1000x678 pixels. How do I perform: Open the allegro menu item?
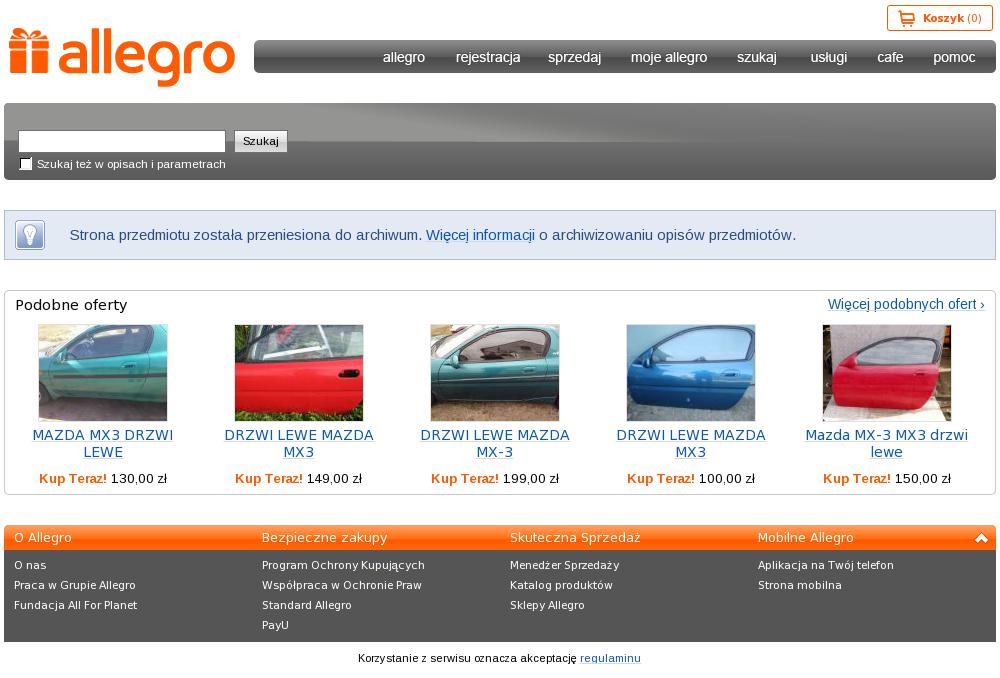404,57
